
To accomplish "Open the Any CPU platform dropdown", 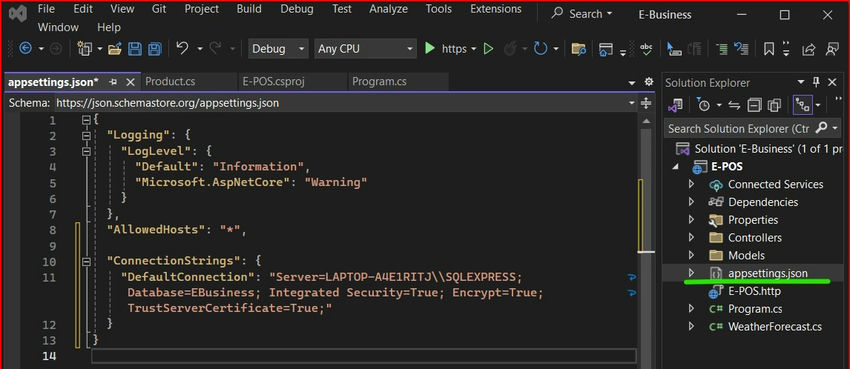I will pyautogui.click(x=365, y=49).
